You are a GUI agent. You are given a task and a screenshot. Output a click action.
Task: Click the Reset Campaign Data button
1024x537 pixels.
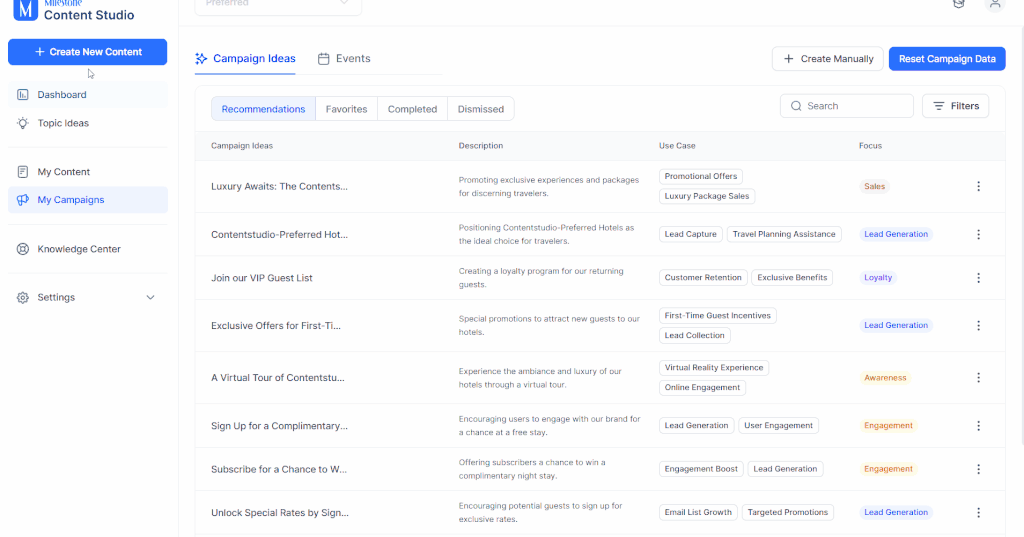pyautogui.click(x=947, y=59)
